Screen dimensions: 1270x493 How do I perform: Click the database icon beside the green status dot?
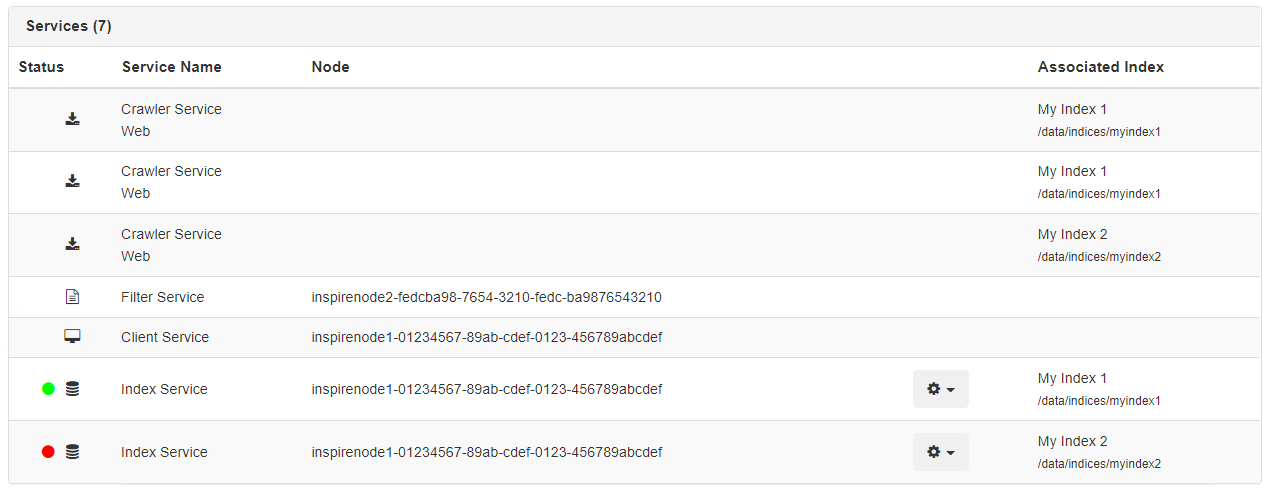point(72,389)
